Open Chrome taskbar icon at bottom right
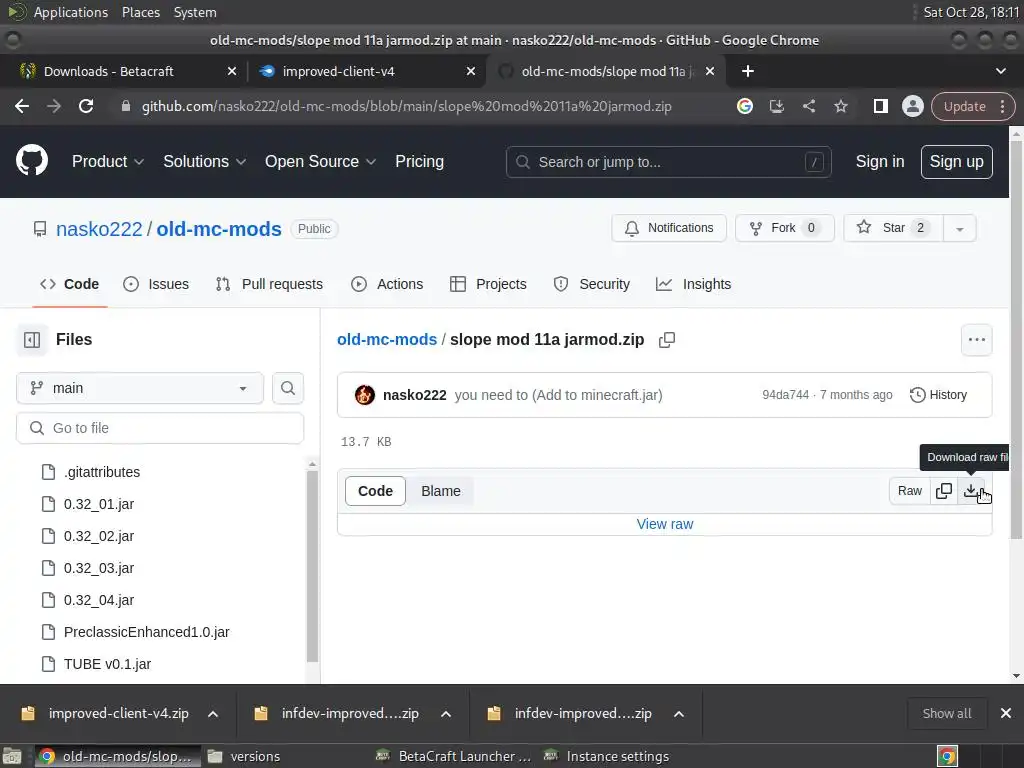 tap(947, 756)
